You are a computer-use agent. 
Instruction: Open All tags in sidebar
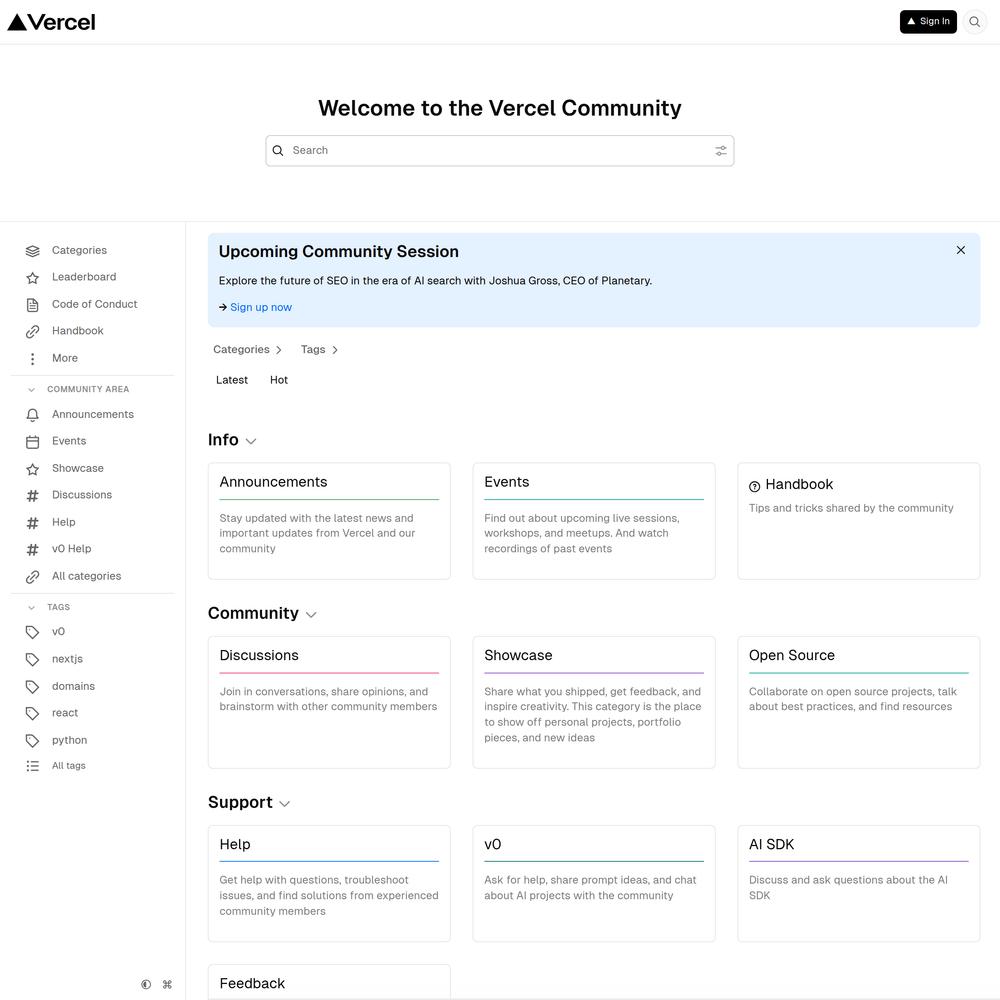(x=69, y=766)
